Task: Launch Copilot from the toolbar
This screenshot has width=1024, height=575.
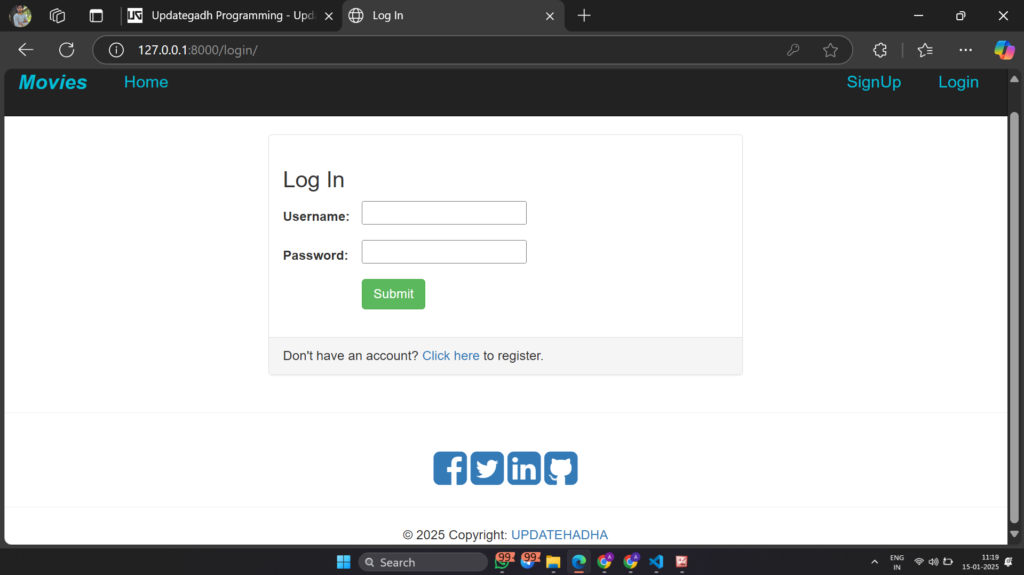Action: pos(1004,50)
